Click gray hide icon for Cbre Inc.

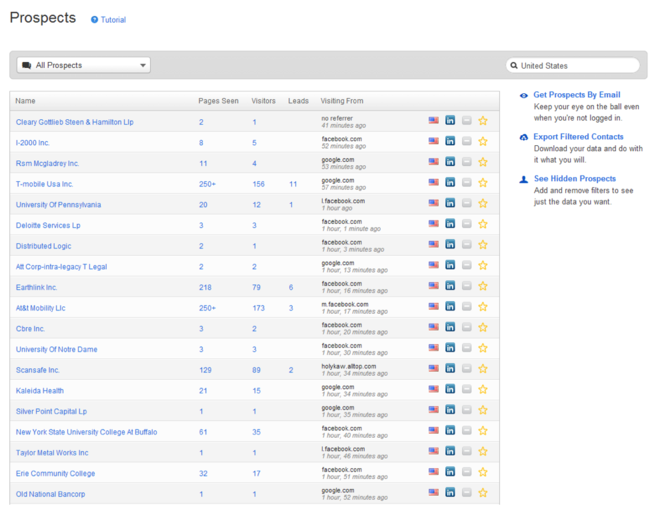(x=466, y=328)
